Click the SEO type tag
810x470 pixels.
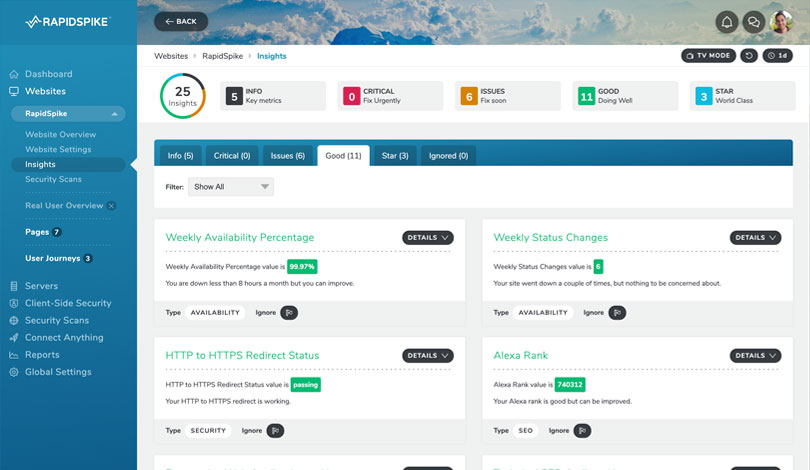coord(525,430)
